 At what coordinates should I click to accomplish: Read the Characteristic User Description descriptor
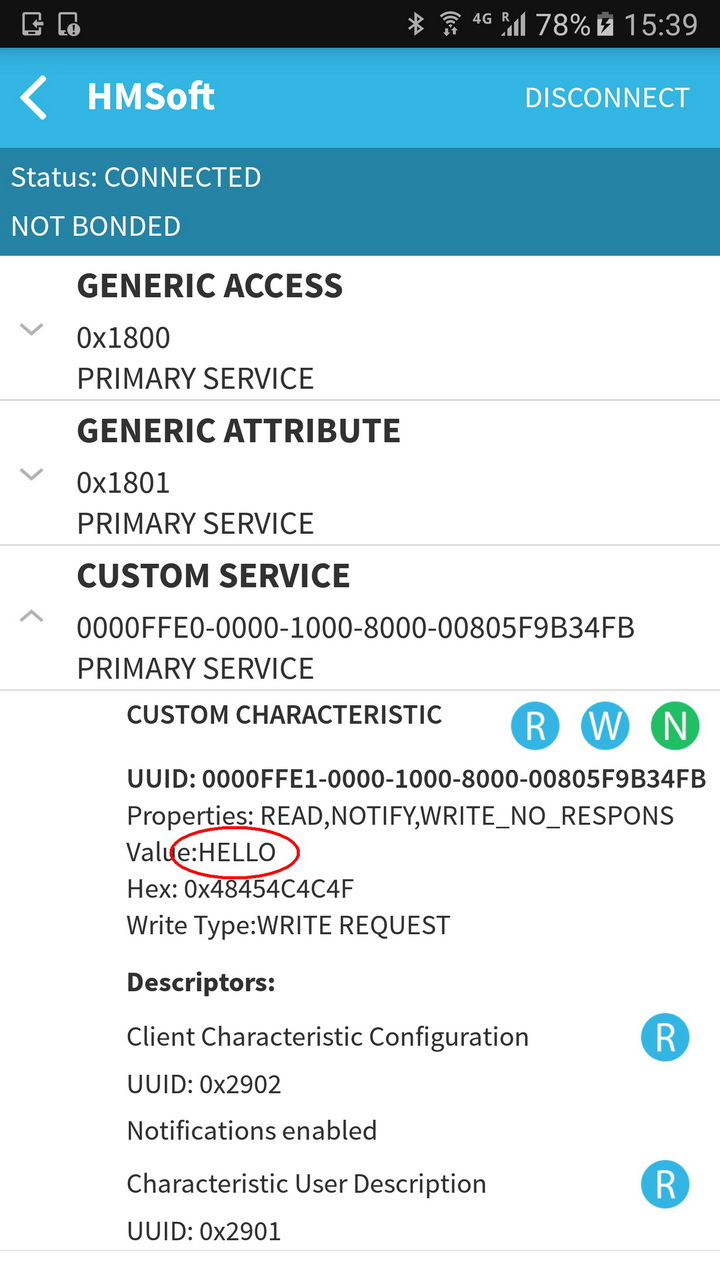pos(665,1184)
